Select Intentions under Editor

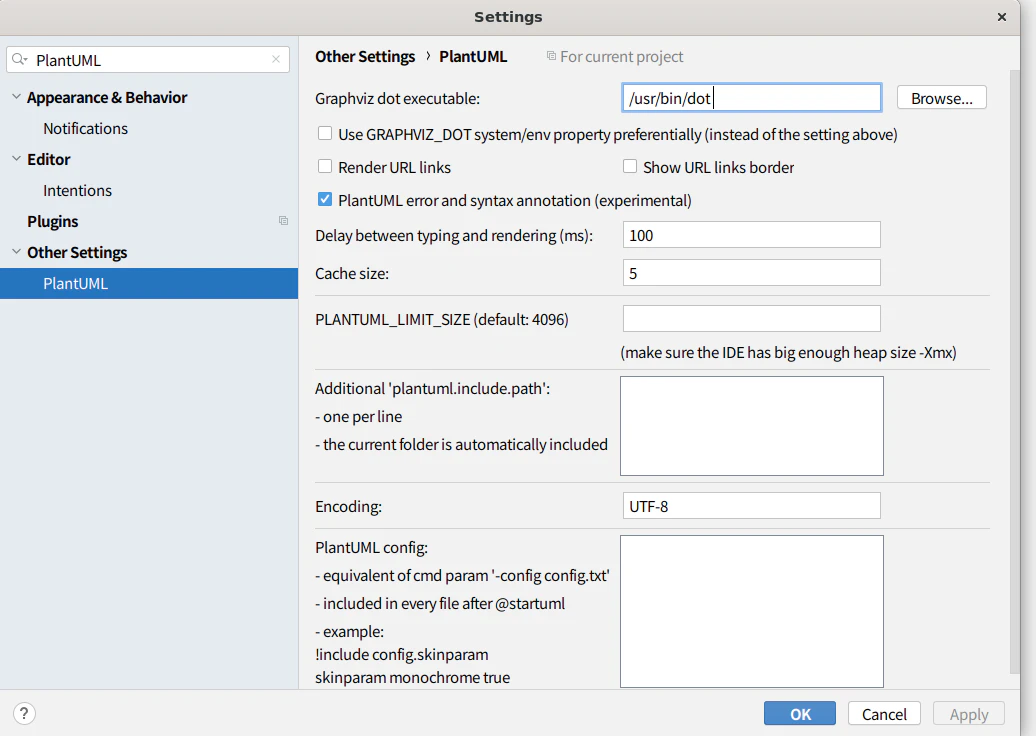coord(77,190)
